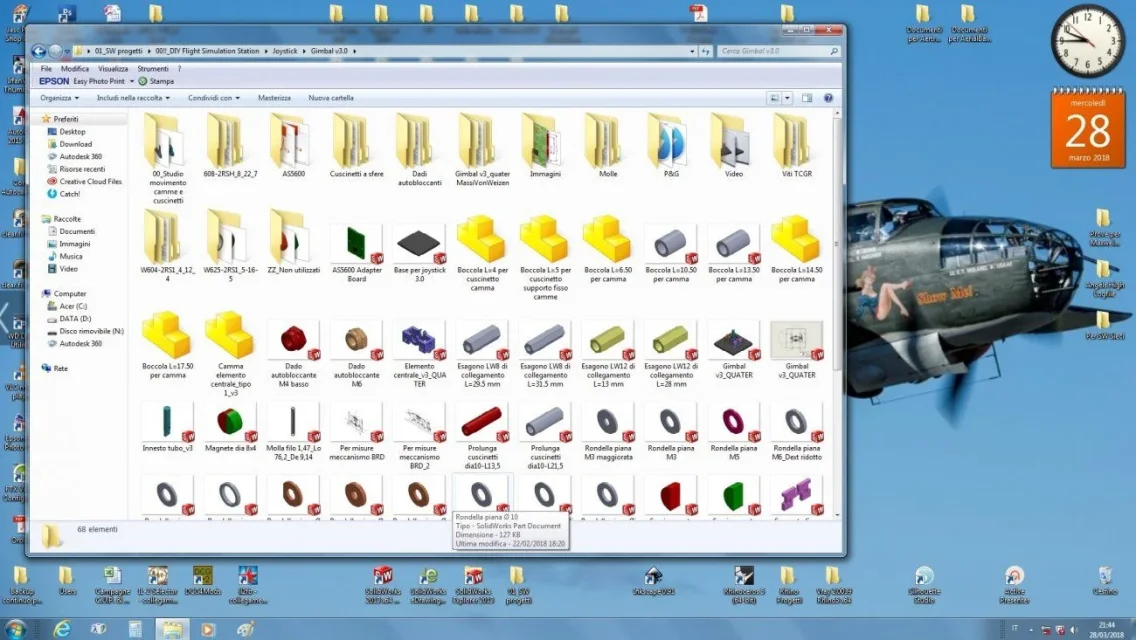1136x640 pixels.
Task: Open DATA (D:) drive in sidebar
Action: tap(75, 318)
